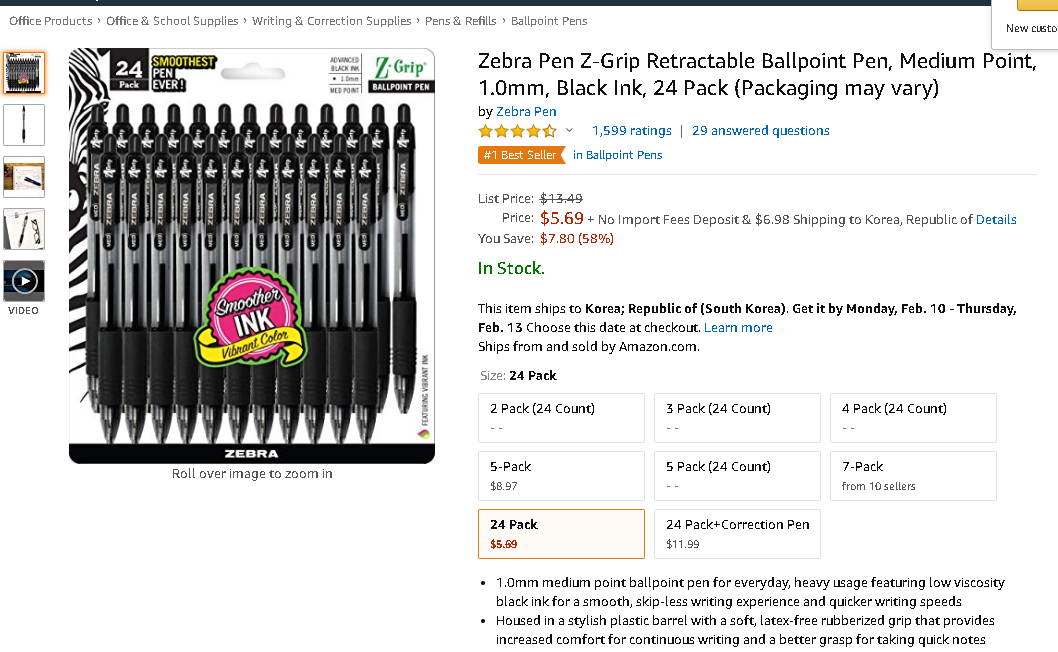The image size is (1058, 652).
Task: Click the #1 Best Seller badge
Action: click(520, 155)
